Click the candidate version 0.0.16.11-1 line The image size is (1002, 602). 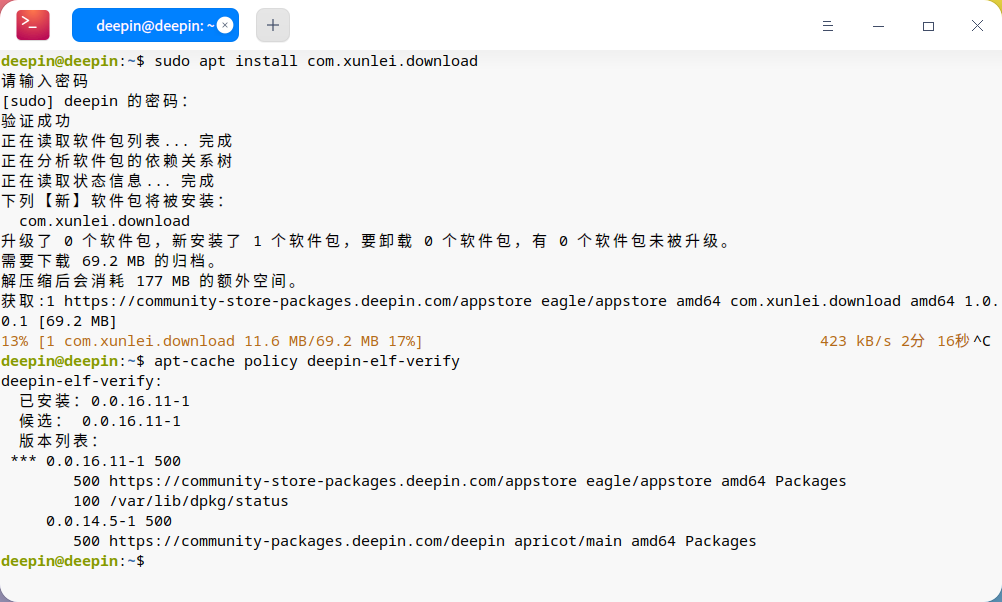(x=100, y=421)
